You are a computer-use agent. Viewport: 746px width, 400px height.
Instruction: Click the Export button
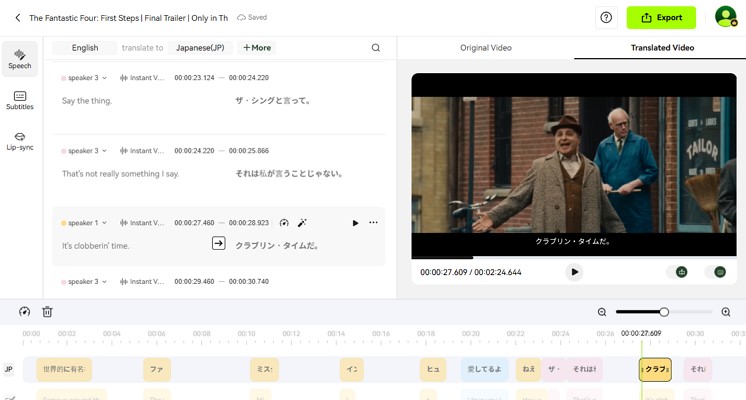click(x=661, y=18)
